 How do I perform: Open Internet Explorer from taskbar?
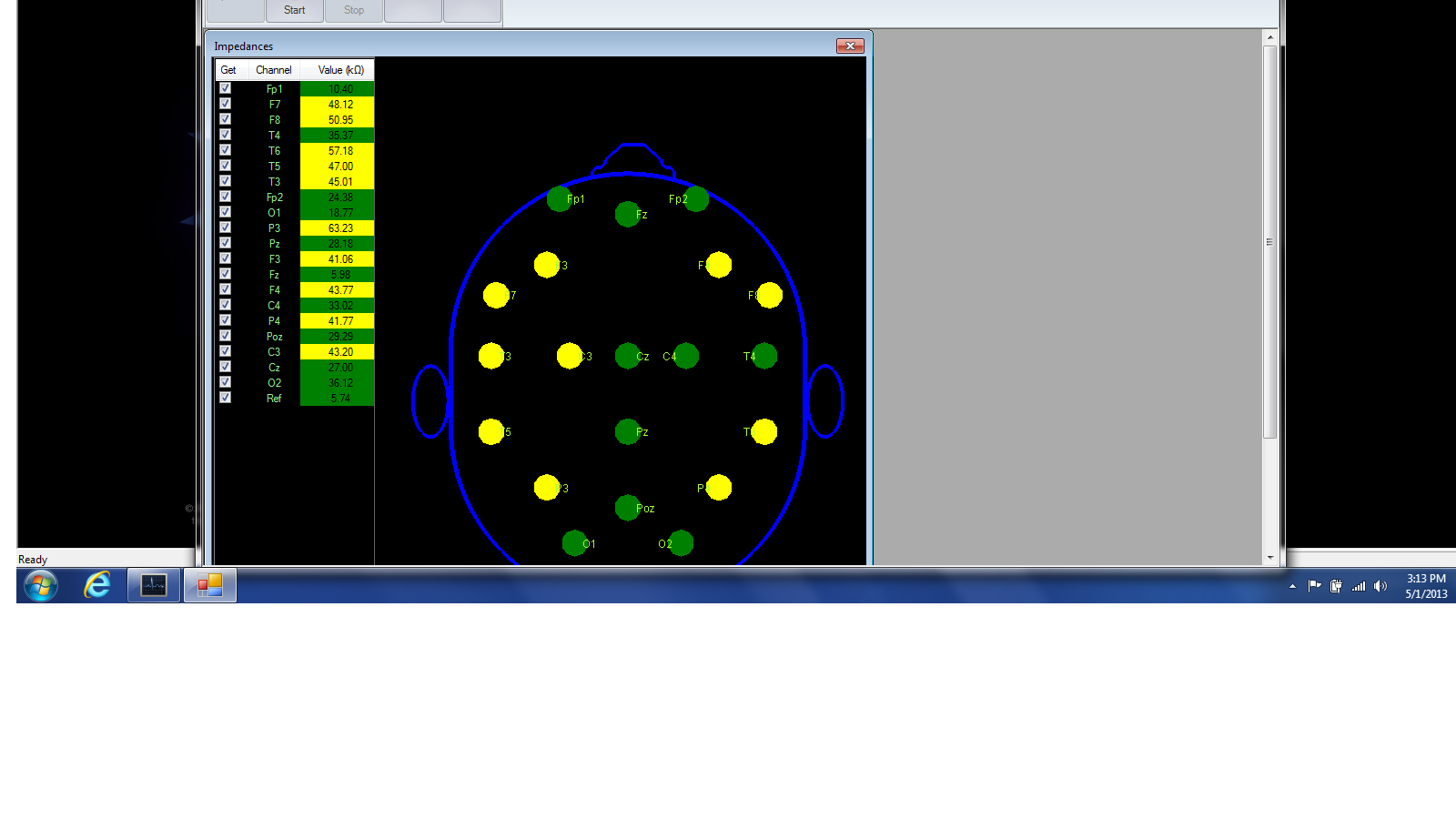tap(97, 585)
